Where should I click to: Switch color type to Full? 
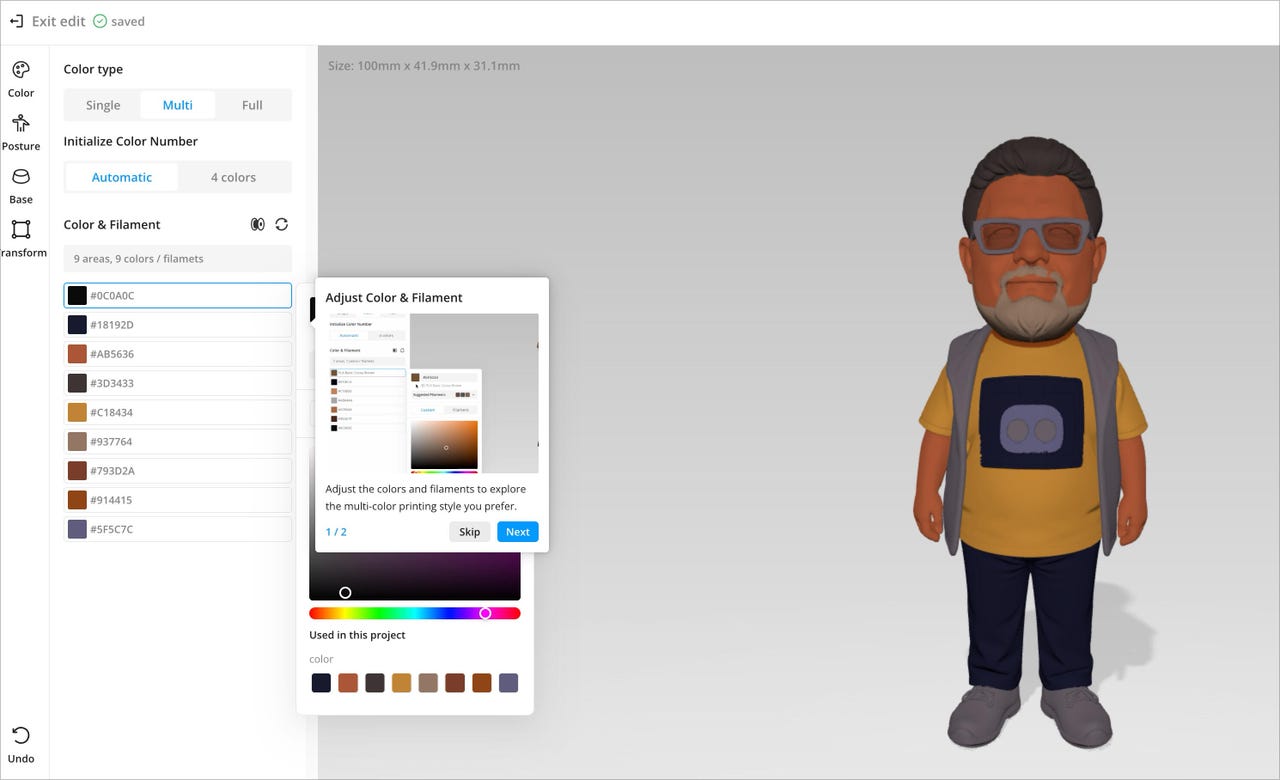pos(252,105)
